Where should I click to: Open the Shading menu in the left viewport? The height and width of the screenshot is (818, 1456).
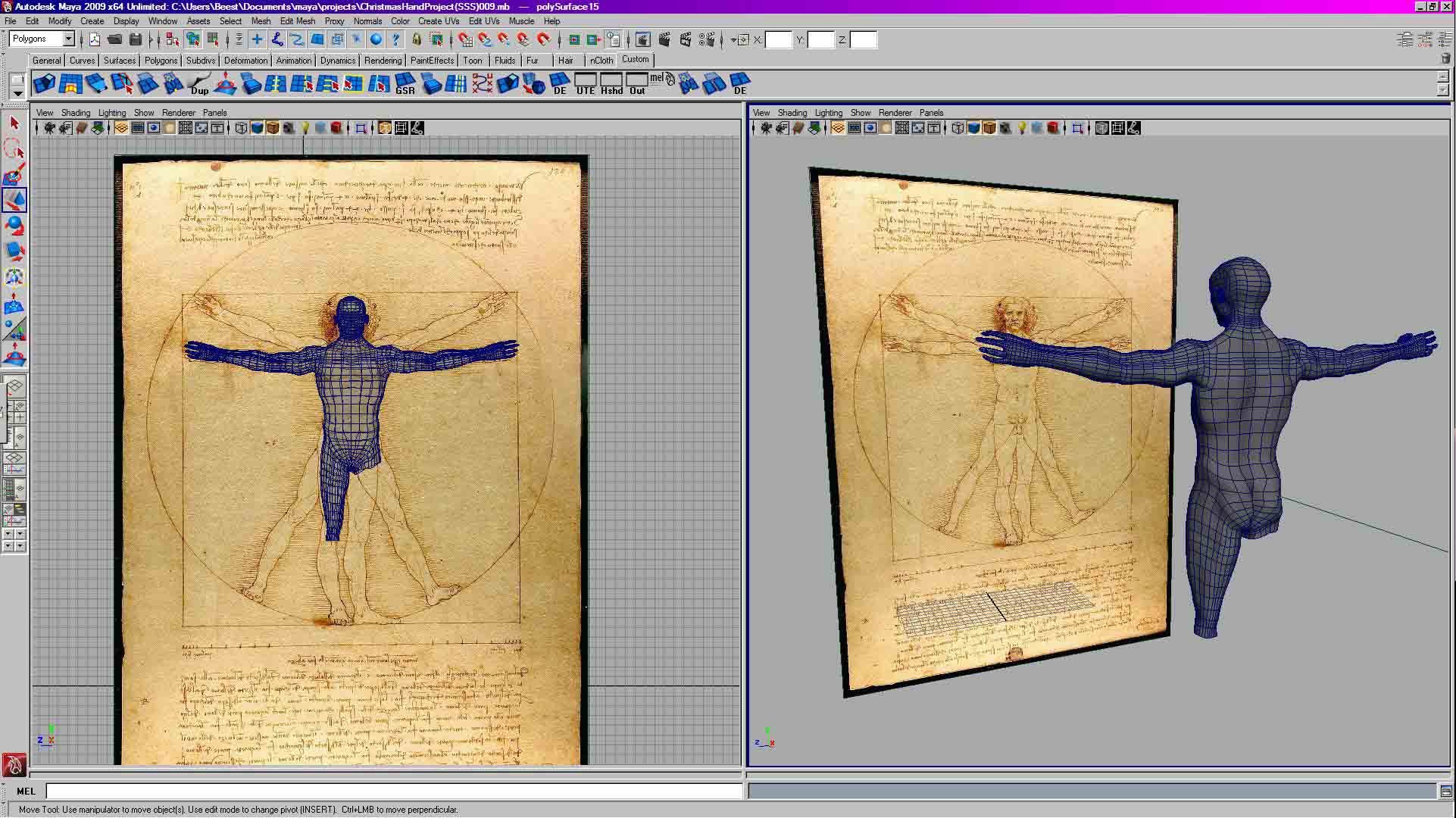76,113
